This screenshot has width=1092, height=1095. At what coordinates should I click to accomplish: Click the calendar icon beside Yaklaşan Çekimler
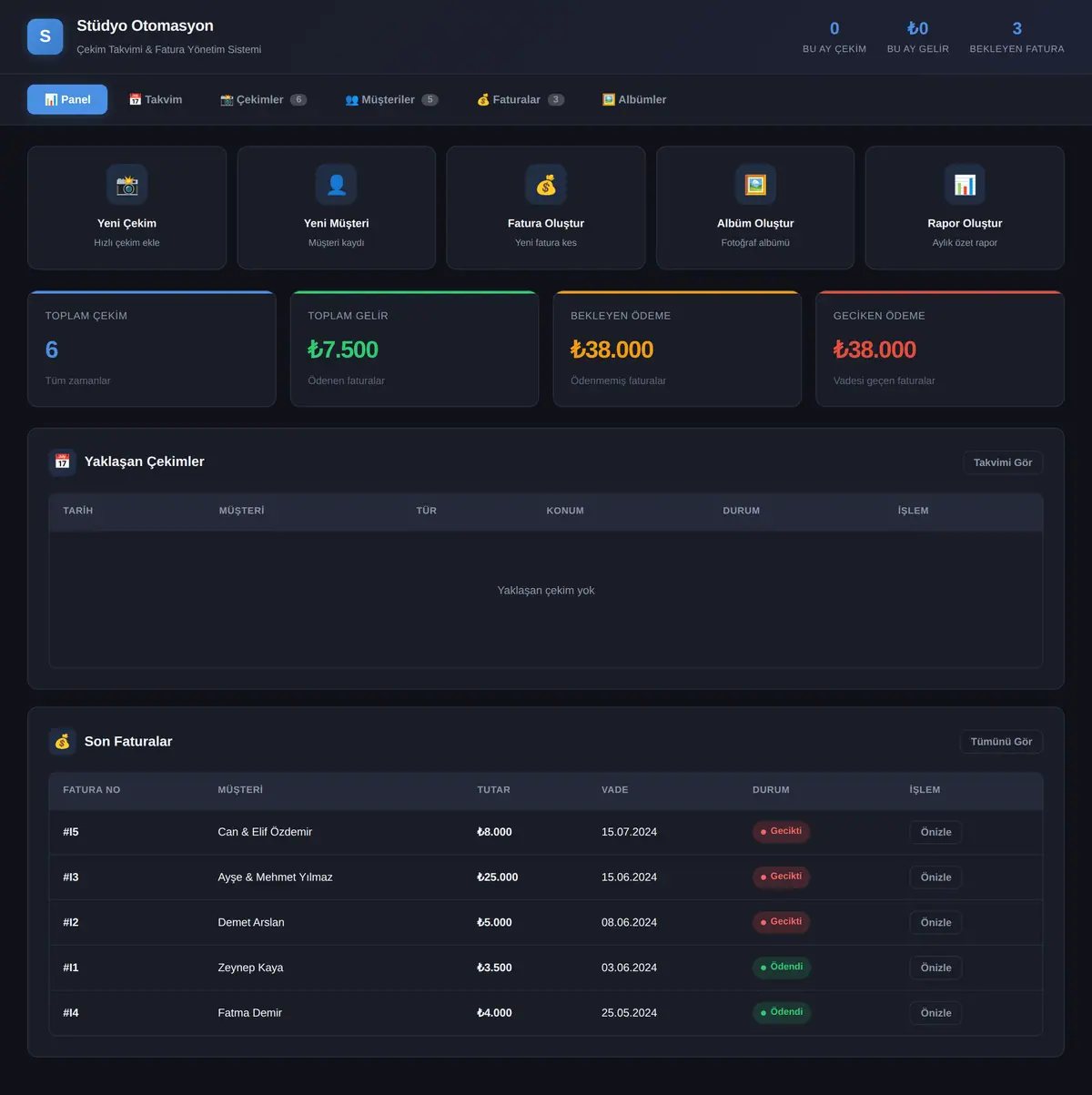[62, 461]
